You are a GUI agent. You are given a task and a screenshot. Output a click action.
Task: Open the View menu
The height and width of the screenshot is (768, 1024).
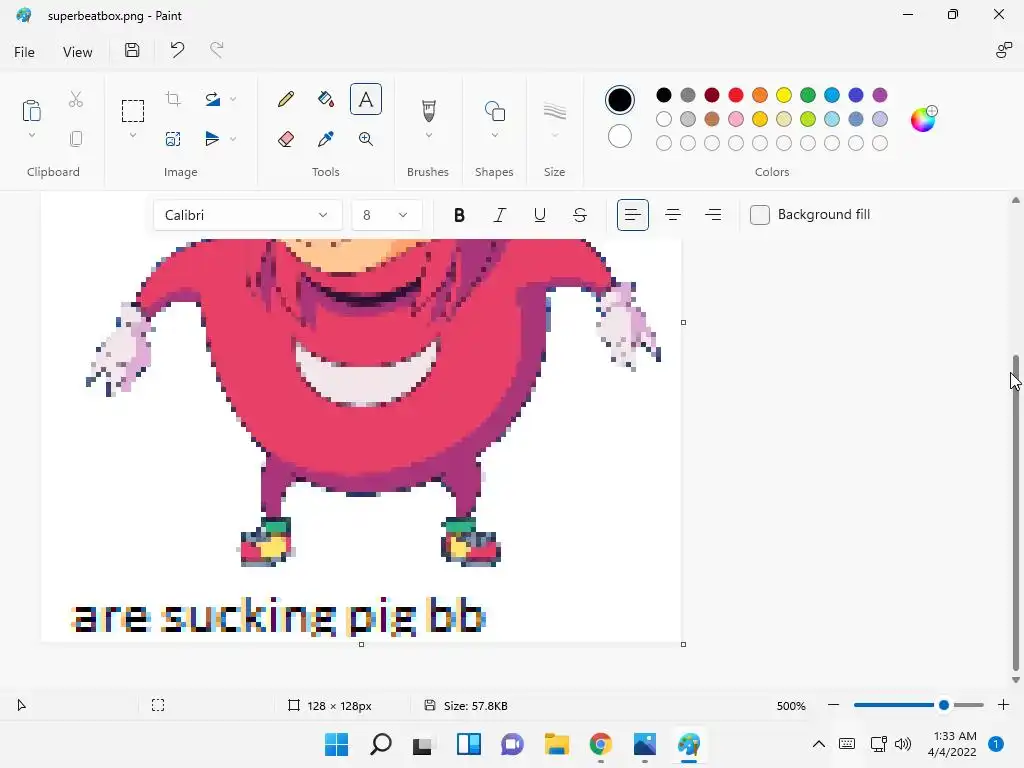[78, 52]
